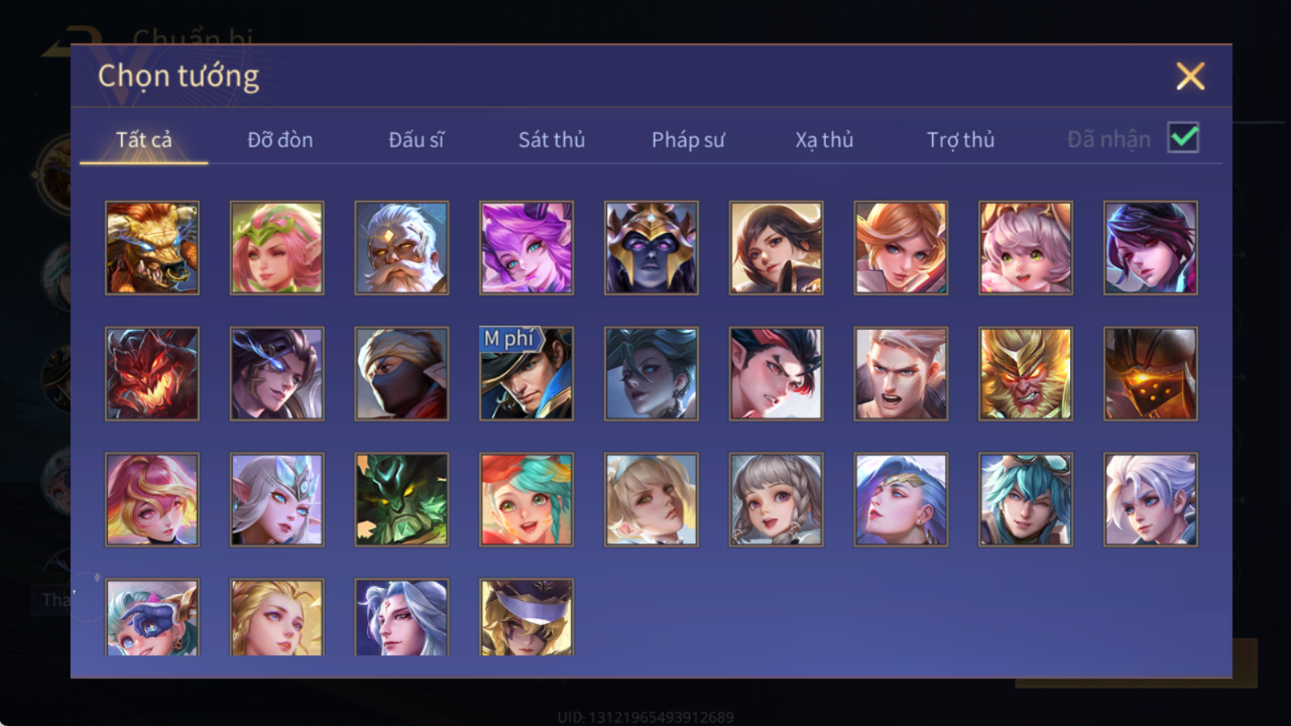Show the Sát thủ hero category
Image resolution: width=1291 pixels, height=726 pixels.
click(x=551, y=140)
